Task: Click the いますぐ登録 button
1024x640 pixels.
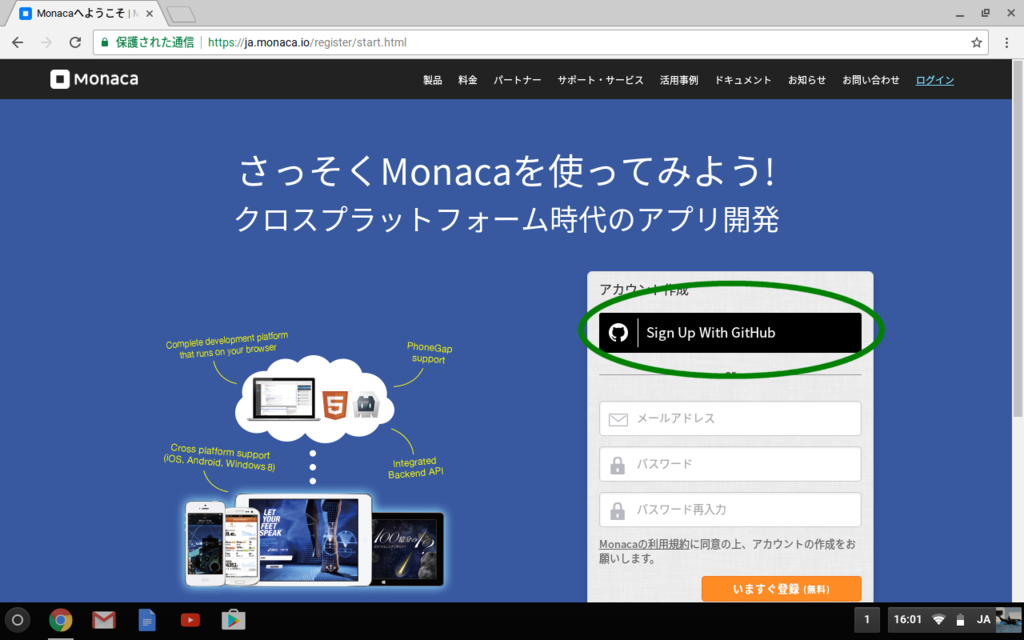Action: point(781,588)
